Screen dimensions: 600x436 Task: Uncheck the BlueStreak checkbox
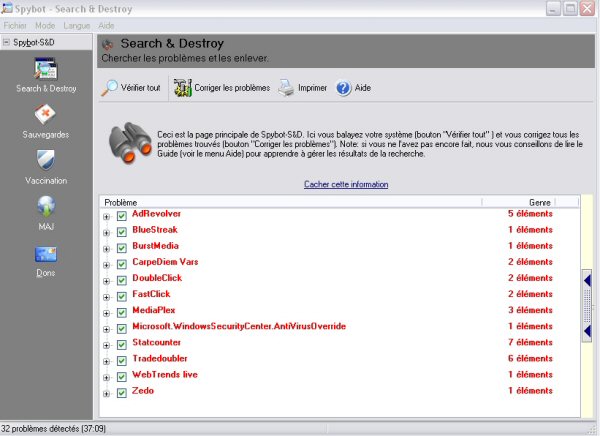pyautogui.click(x=122, y=232)
